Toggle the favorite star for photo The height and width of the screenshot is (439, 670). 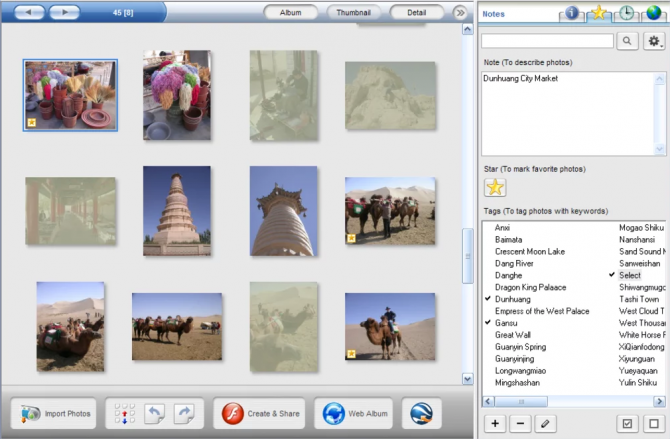point(495,187)
